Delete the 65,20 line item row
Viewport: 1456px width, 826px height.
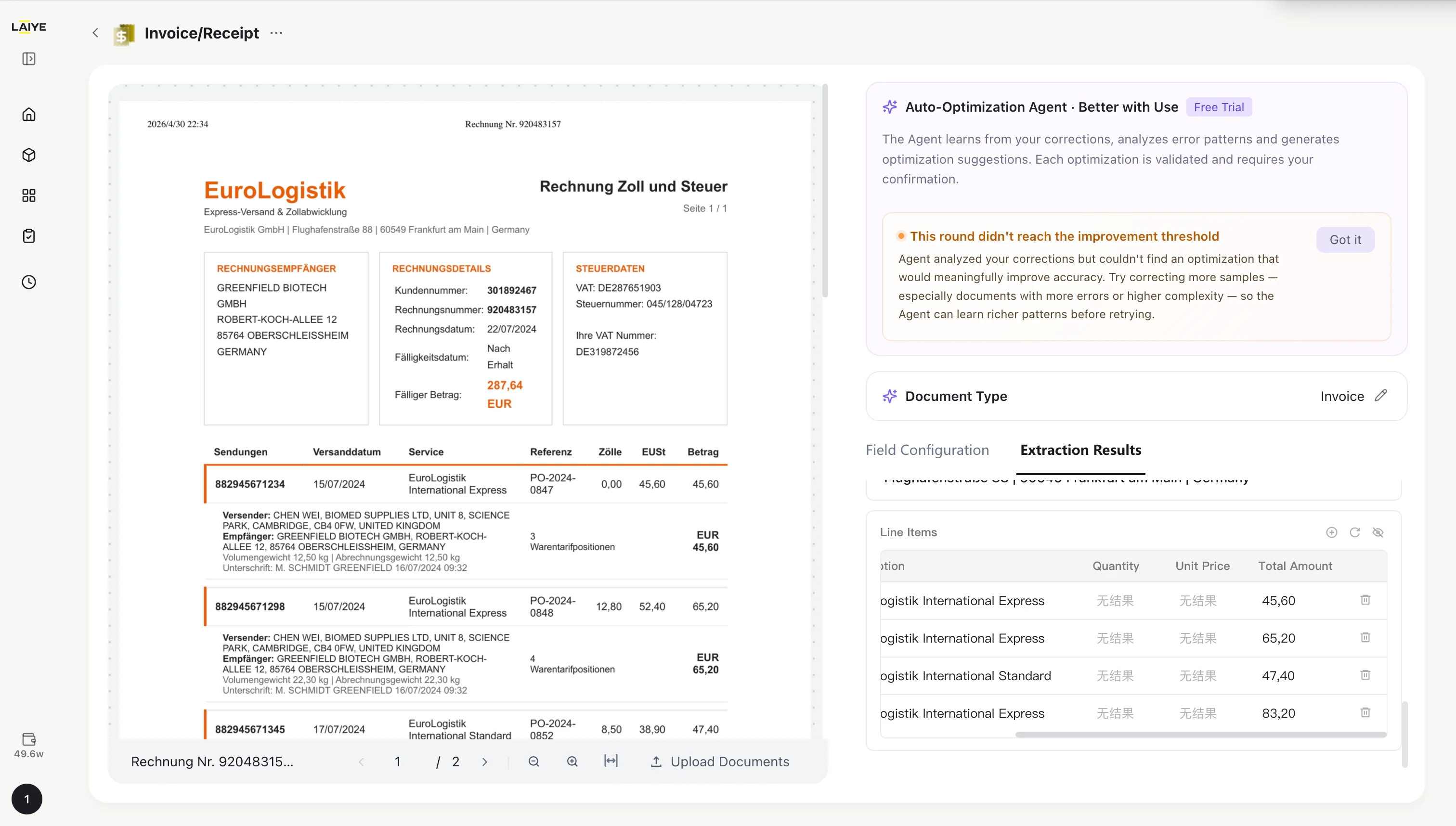[1365, 637]
